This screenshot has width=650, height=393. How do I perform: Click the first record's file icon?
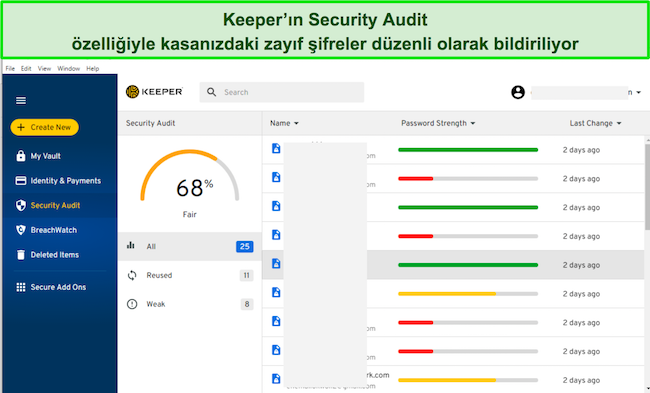[x=276, y=148]
